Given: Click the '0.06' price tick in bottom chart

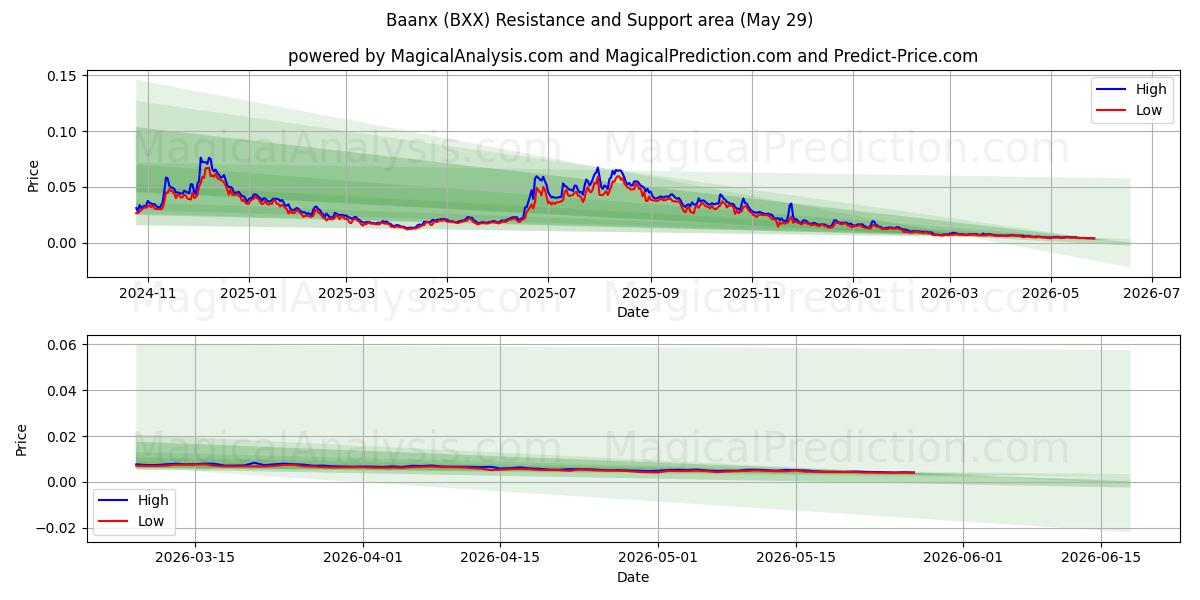Looking at the screenshot, I should 64,345.
